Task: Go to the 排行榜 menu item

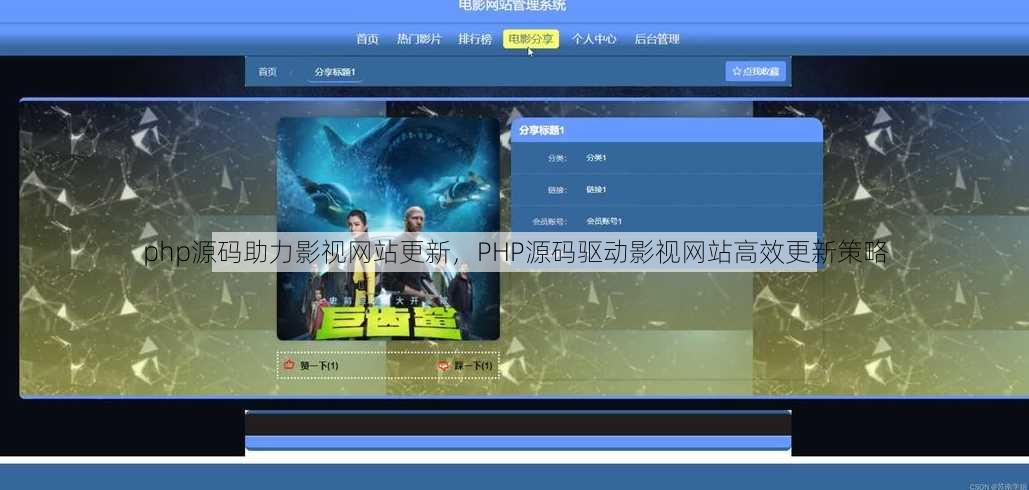Action: [x=475, y=39]
